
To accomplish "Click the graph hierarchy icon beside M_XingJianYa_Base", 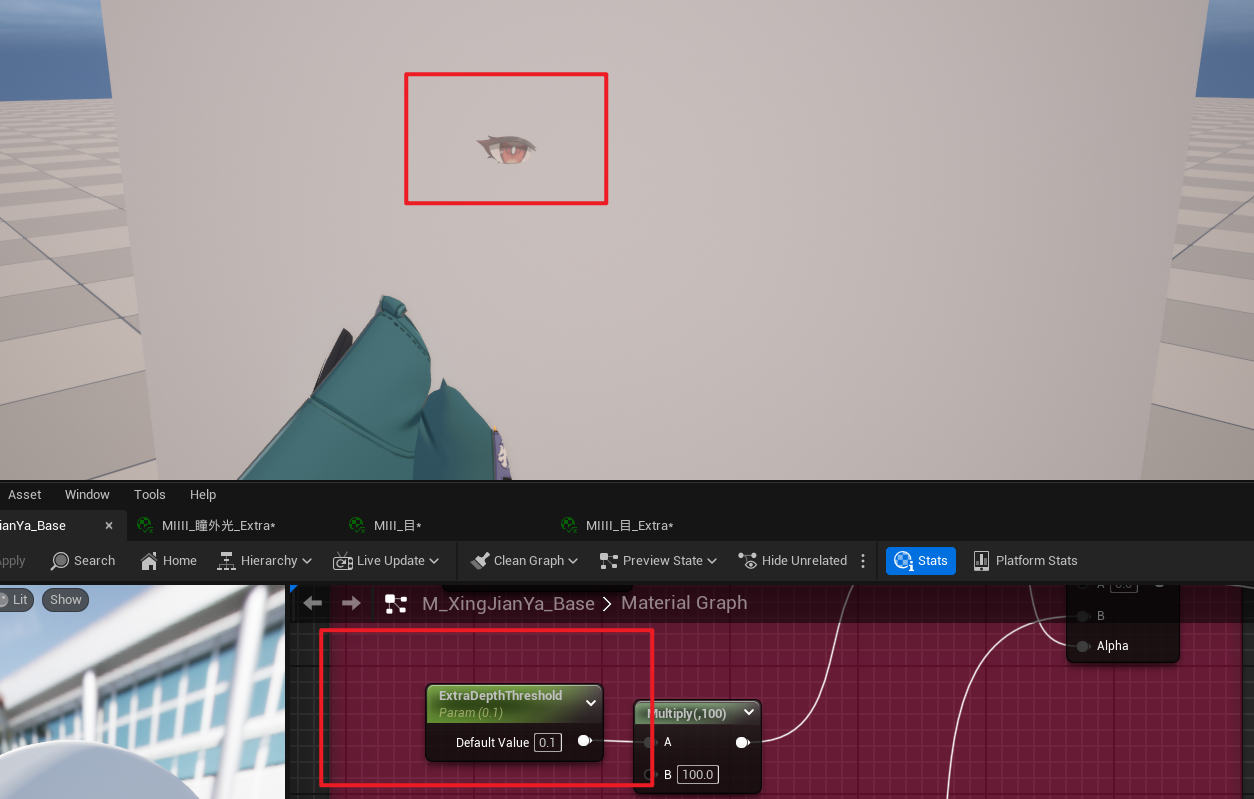I will [x=396, y=604].
